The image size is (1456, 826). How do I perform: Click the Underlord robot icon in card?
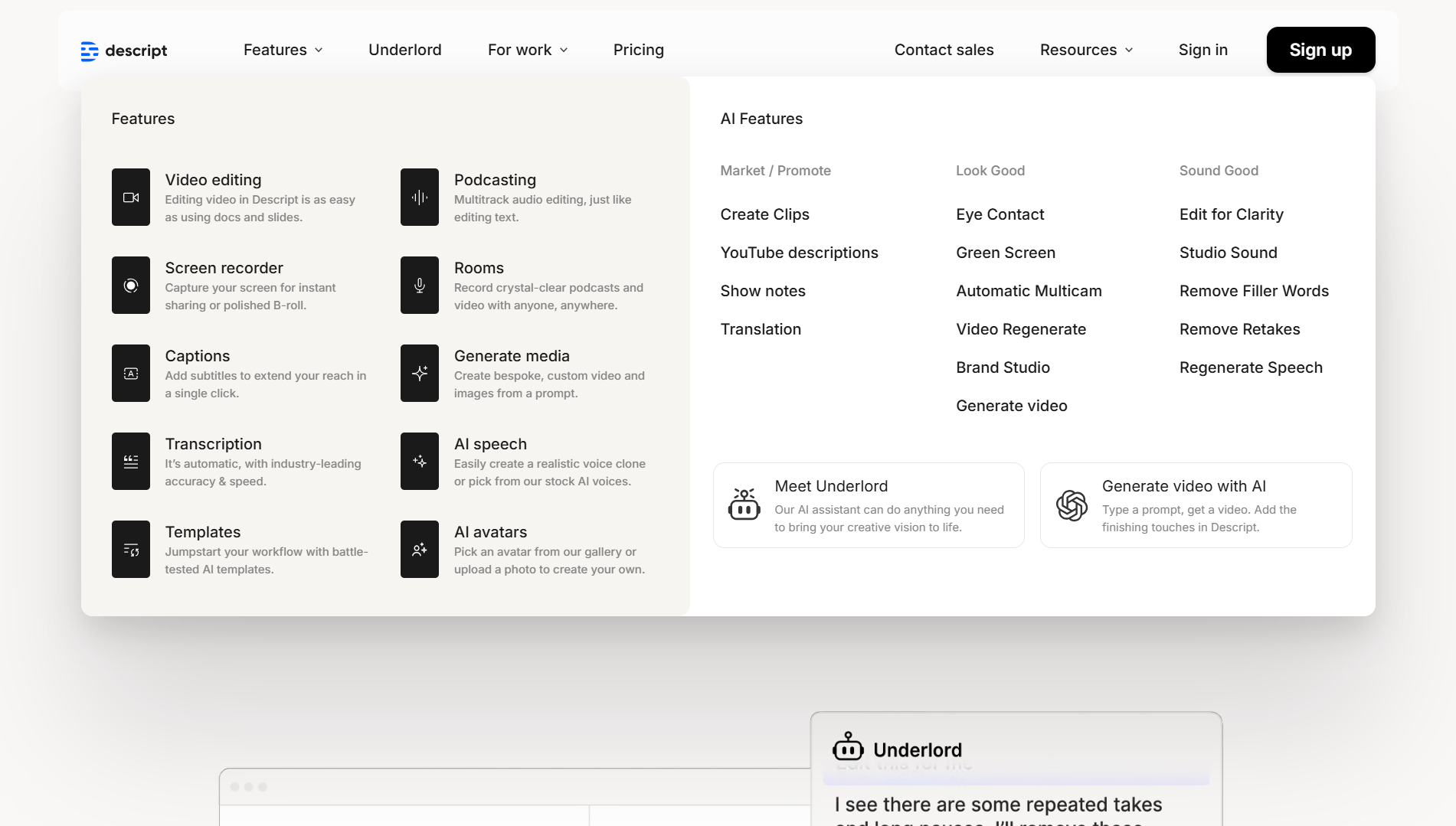[x=744, y=505]
